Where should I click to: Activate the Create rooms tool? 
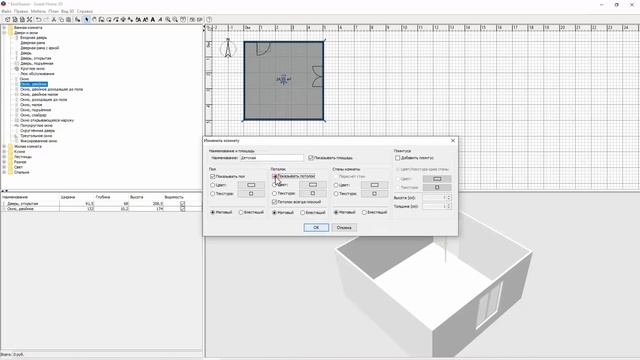[109, 19]
